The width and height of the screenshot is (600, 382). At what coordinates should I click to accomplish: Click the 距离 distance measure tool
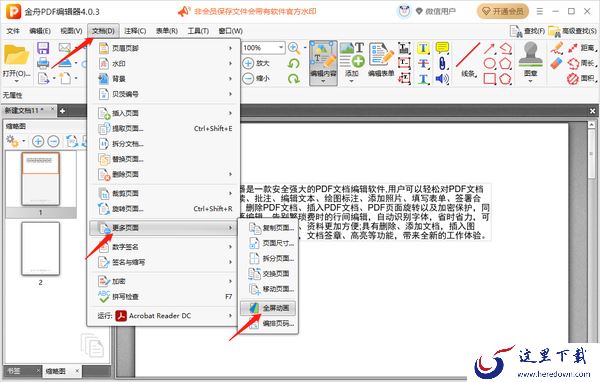(582, 48)
